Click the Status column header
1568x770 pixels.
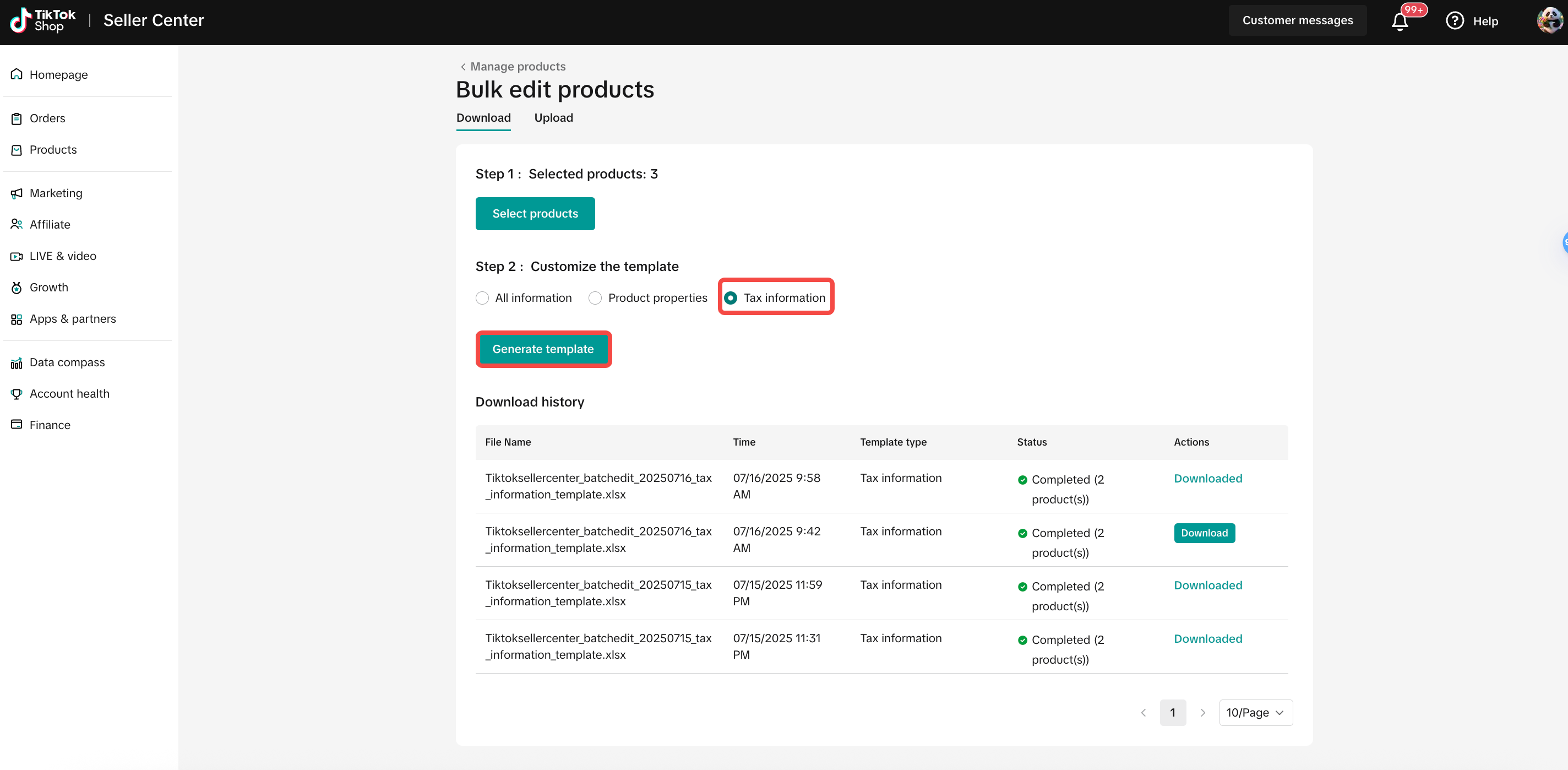1032,442
